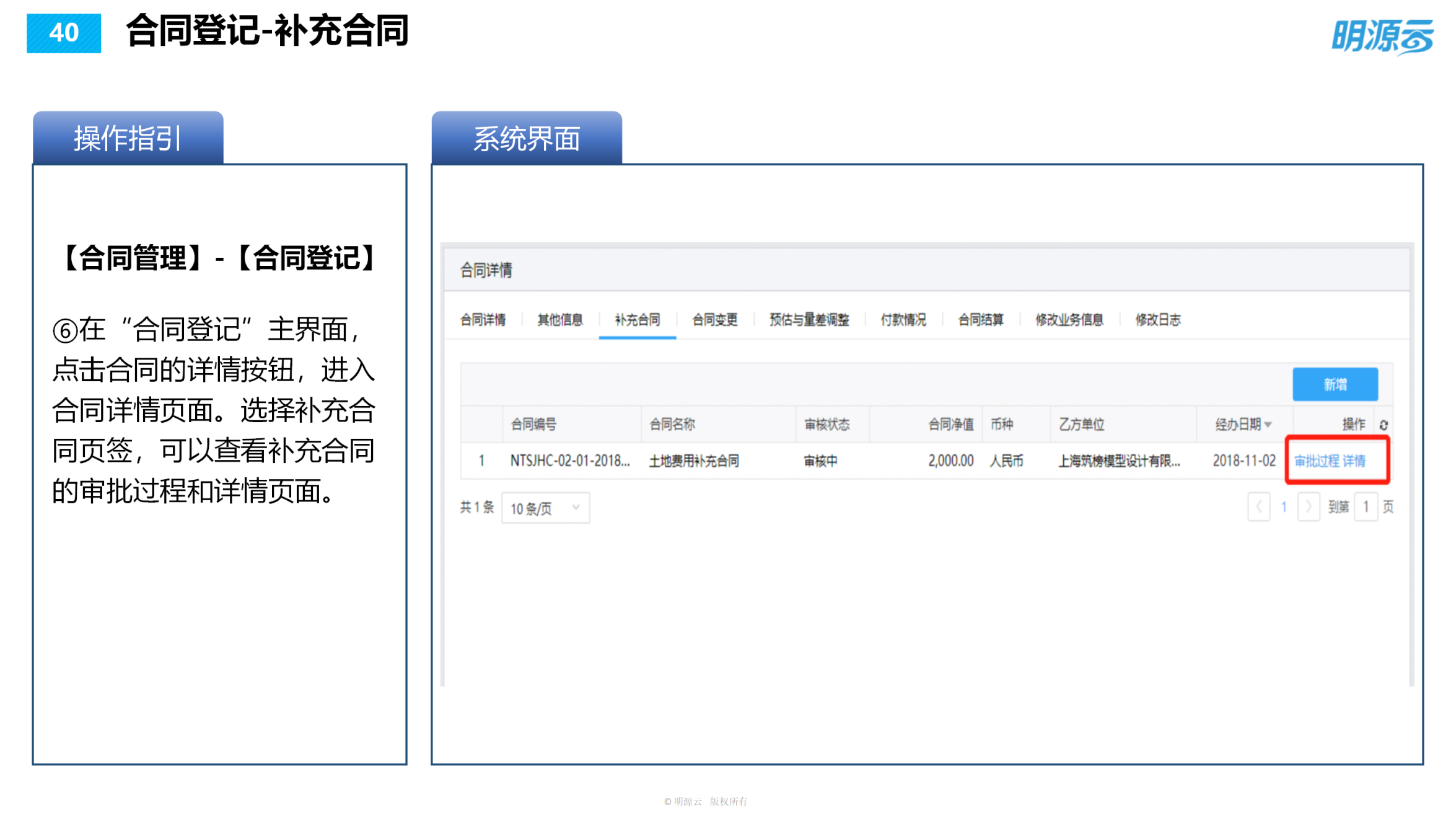1456x817 pixels.
Task: Open the 修改业务信息 tab
Action: (x=1069, y=320)
